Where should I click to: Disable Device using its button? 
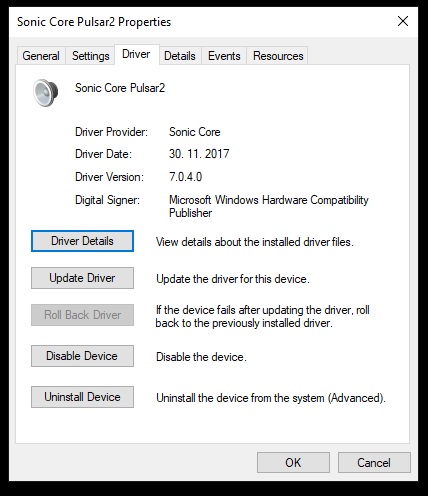coord(82,356)
